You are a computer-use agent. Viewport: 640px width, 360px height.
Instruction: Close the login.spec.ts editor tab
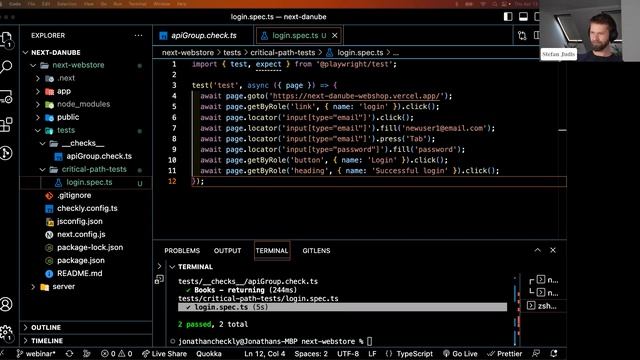click(335, 36)
